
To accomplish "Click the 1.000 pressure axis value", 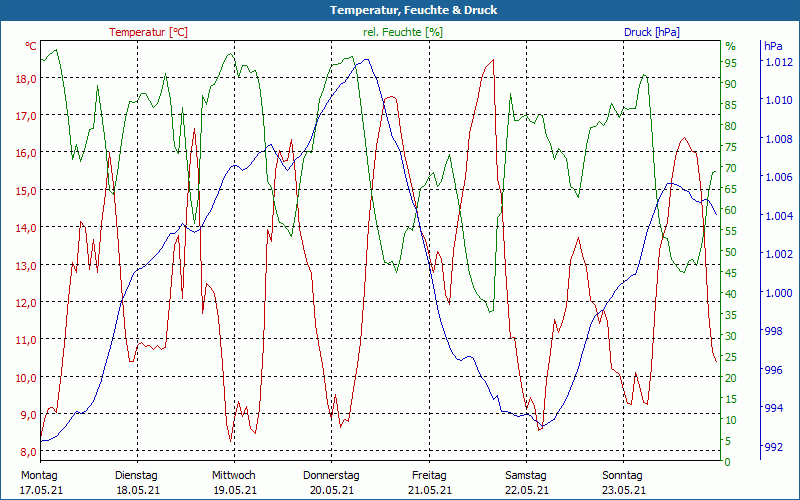I will (778, 293).
